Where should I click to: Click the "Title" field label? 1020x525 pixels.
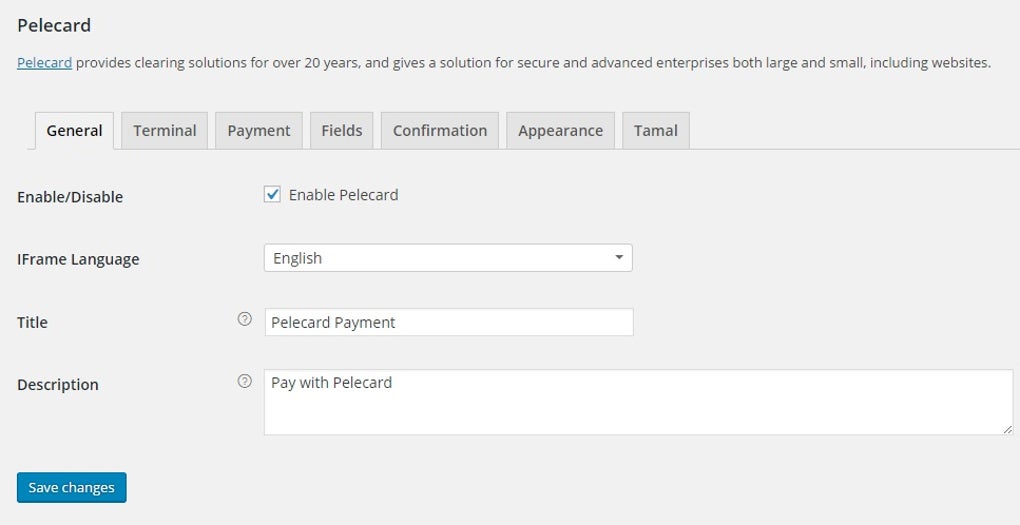click(32, 322)
